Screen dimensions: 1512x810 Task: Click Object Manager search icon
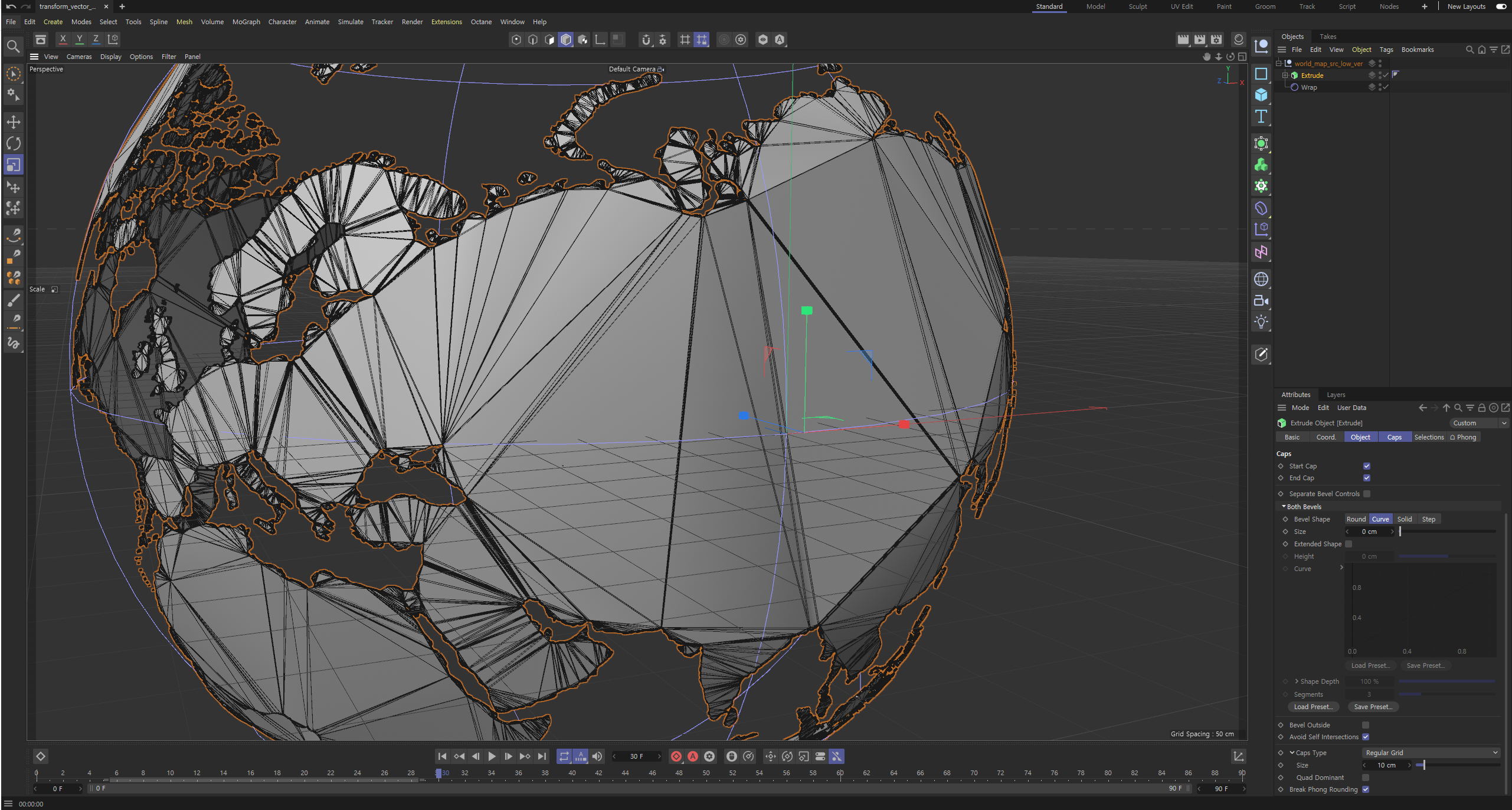(1470, 50)
